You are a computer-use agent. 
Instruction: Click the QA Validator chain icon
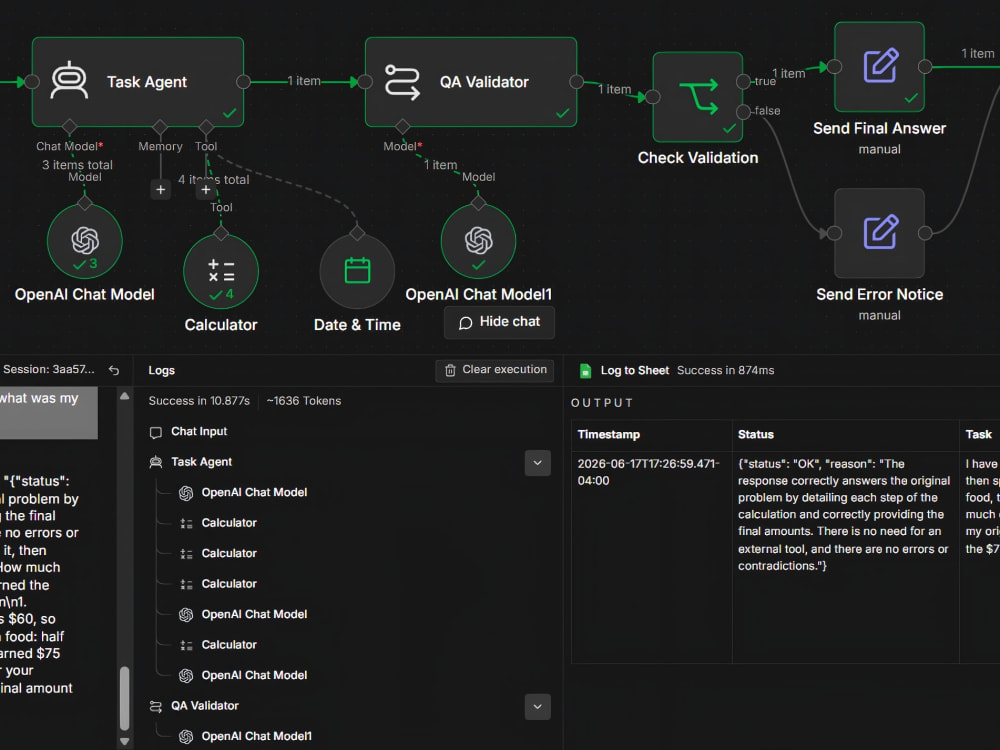point(402,82)
